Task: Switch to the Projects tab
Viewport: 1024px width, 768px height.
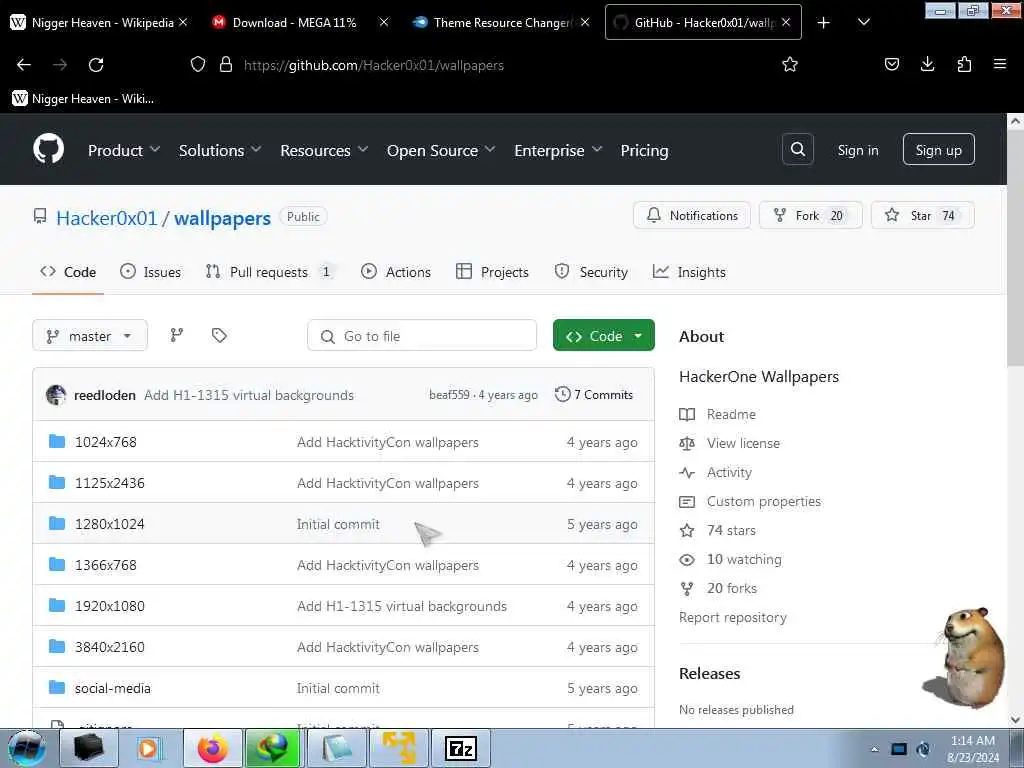Action: click(492, 272)
